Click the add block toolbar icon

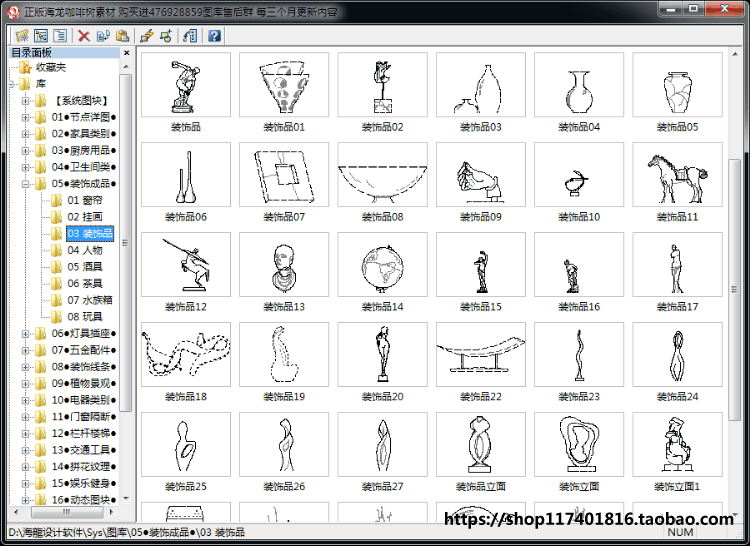point(166,36)
